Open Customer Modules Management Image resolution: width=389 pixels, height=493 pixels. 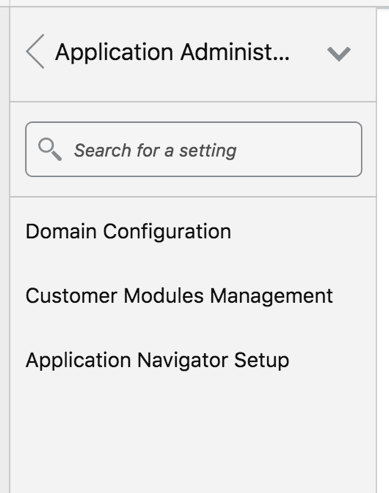[x=179, y=296]
